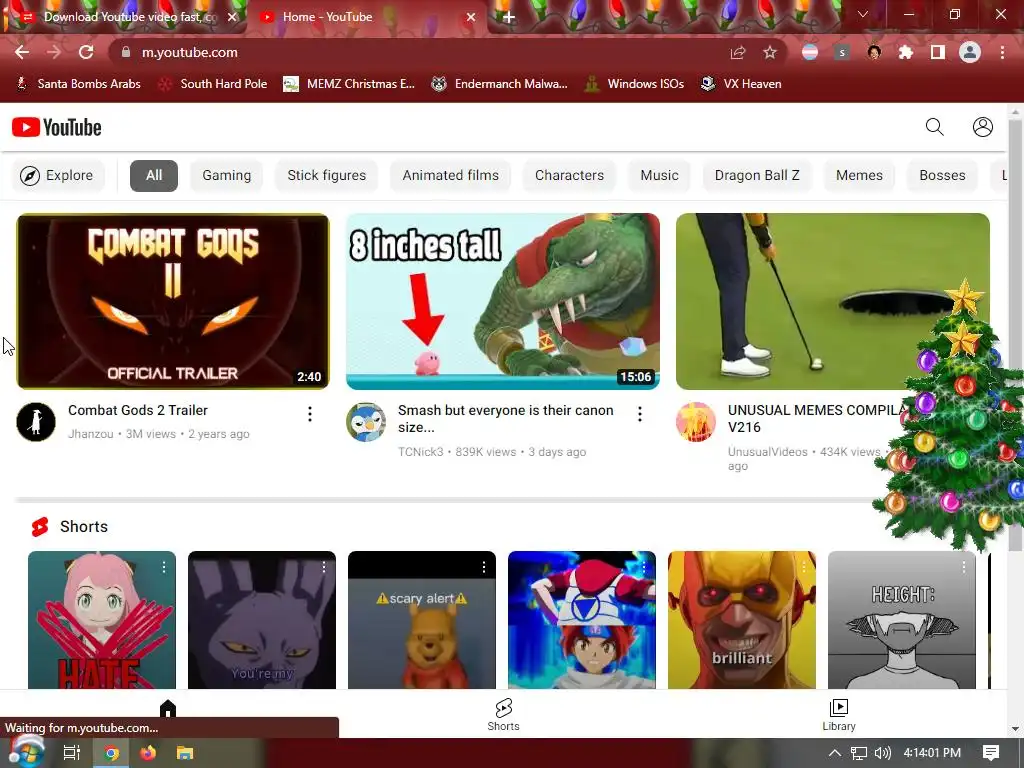Image resolution: width=1024 pixels, height=768 pixels.
Task: Open TCNick3 channel avatar
Action: [x=366, y=422]
